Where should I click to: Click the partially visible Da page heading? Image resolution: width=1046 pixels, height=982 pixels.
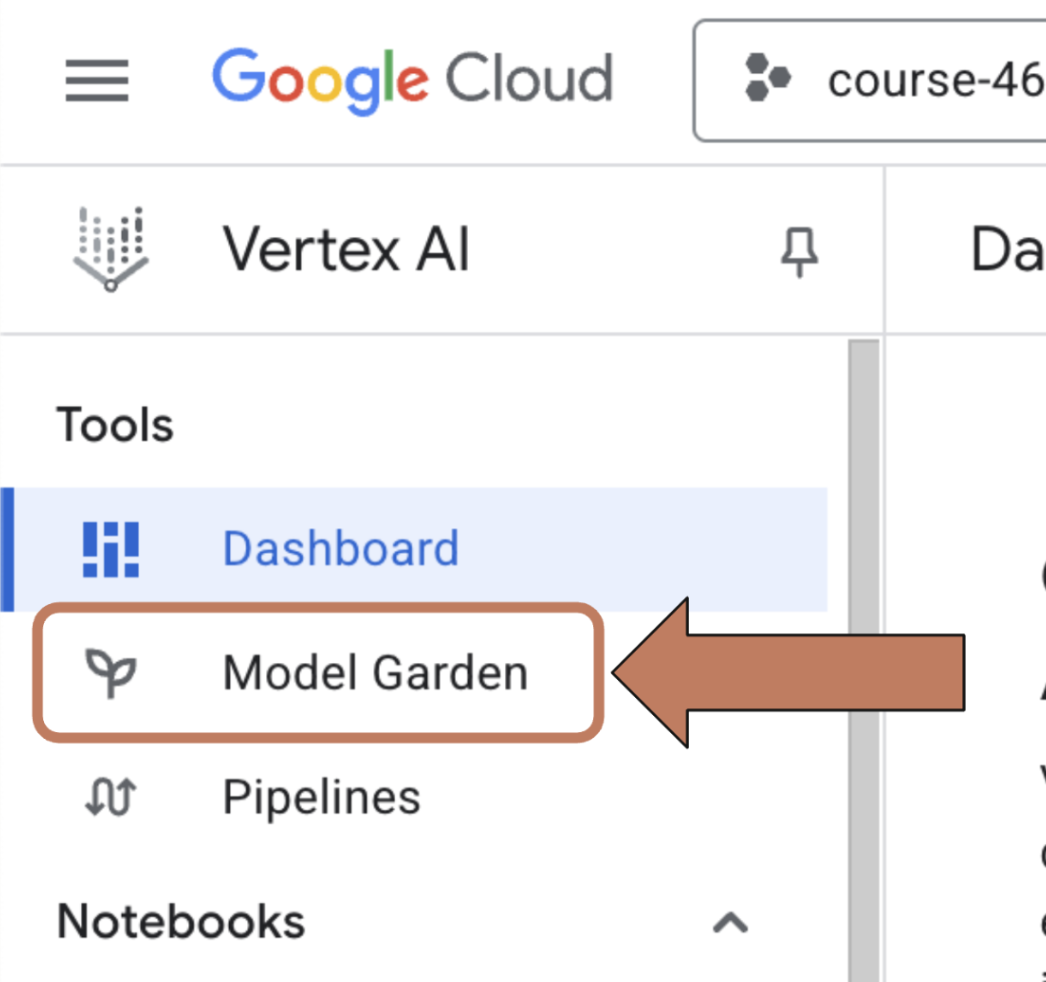point(1007,250)
